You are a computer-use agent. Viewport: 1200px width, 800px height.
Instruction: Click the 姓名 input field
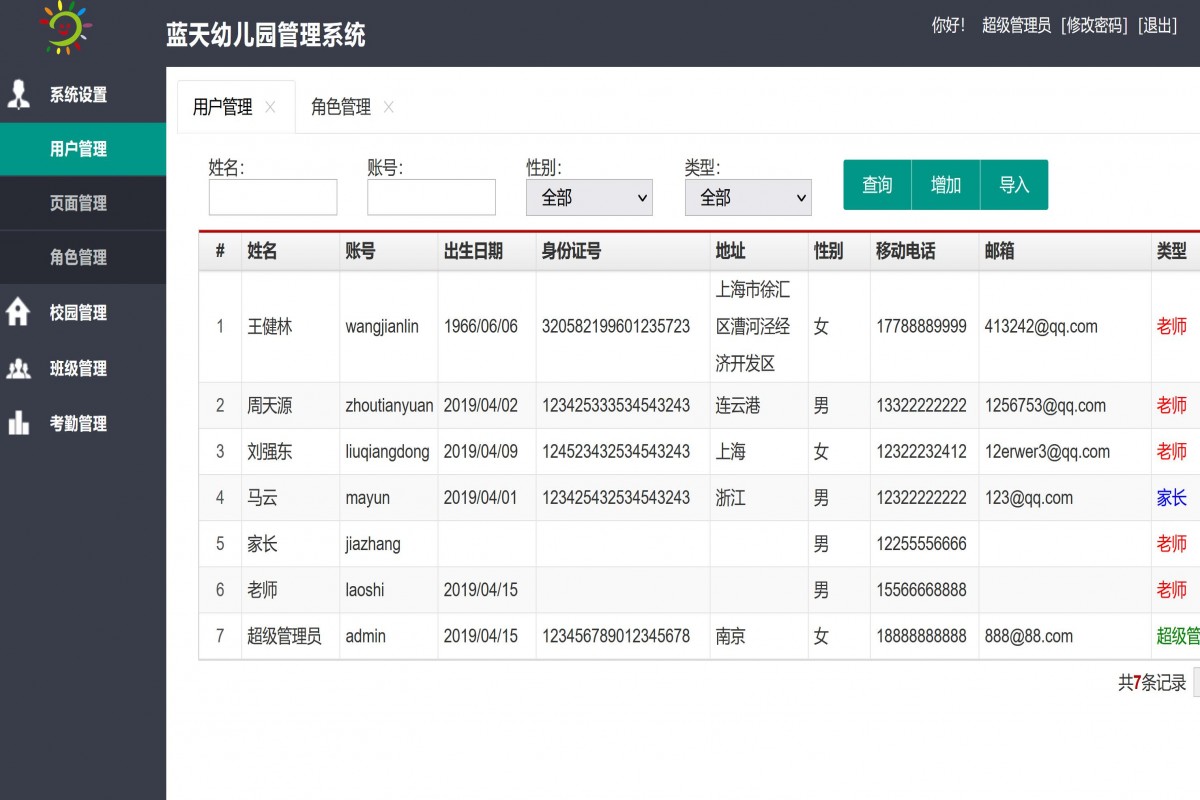pos(273,197)
